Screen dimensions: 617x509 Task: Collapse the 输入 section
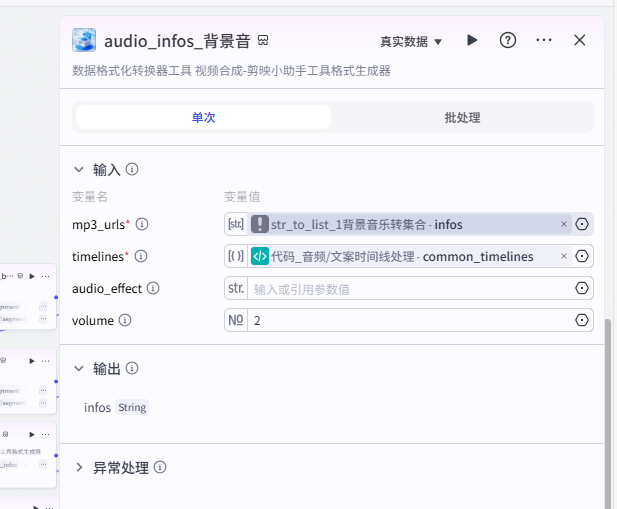tap(79, 170)
